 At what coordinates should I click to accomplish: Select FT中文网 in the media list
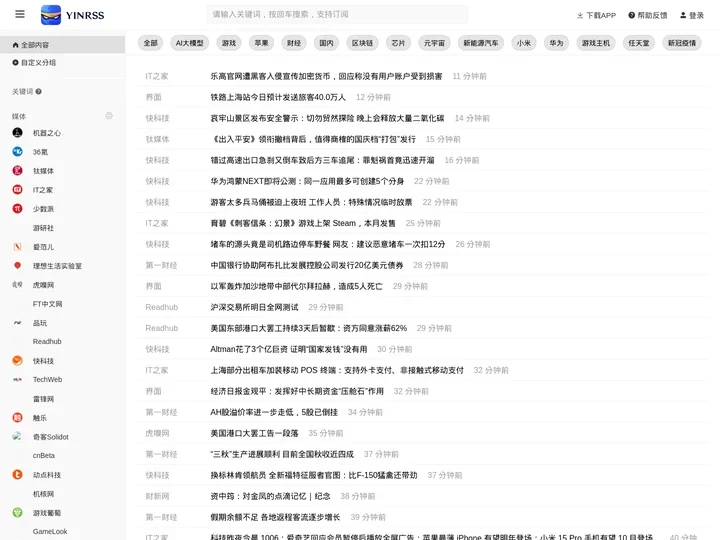47,304
